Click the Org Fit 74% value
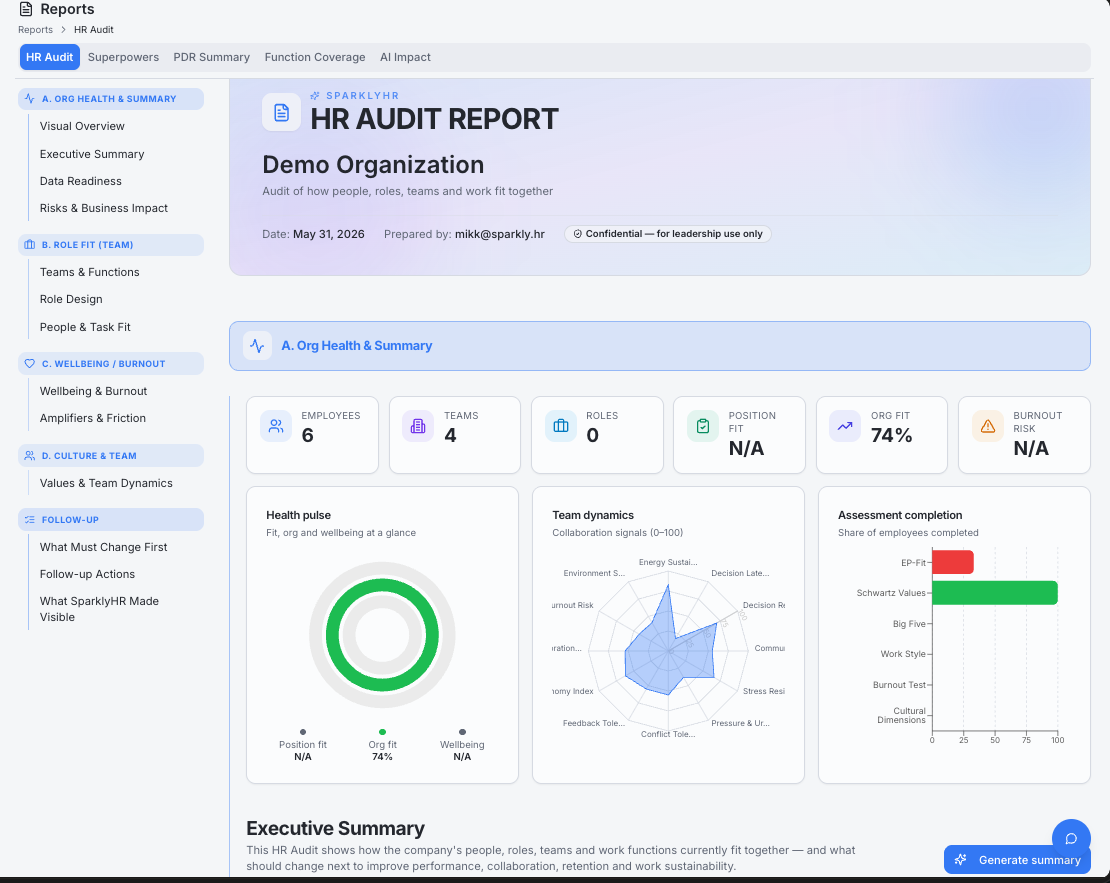Screen dimensions: 1110x883 [891, 435]
